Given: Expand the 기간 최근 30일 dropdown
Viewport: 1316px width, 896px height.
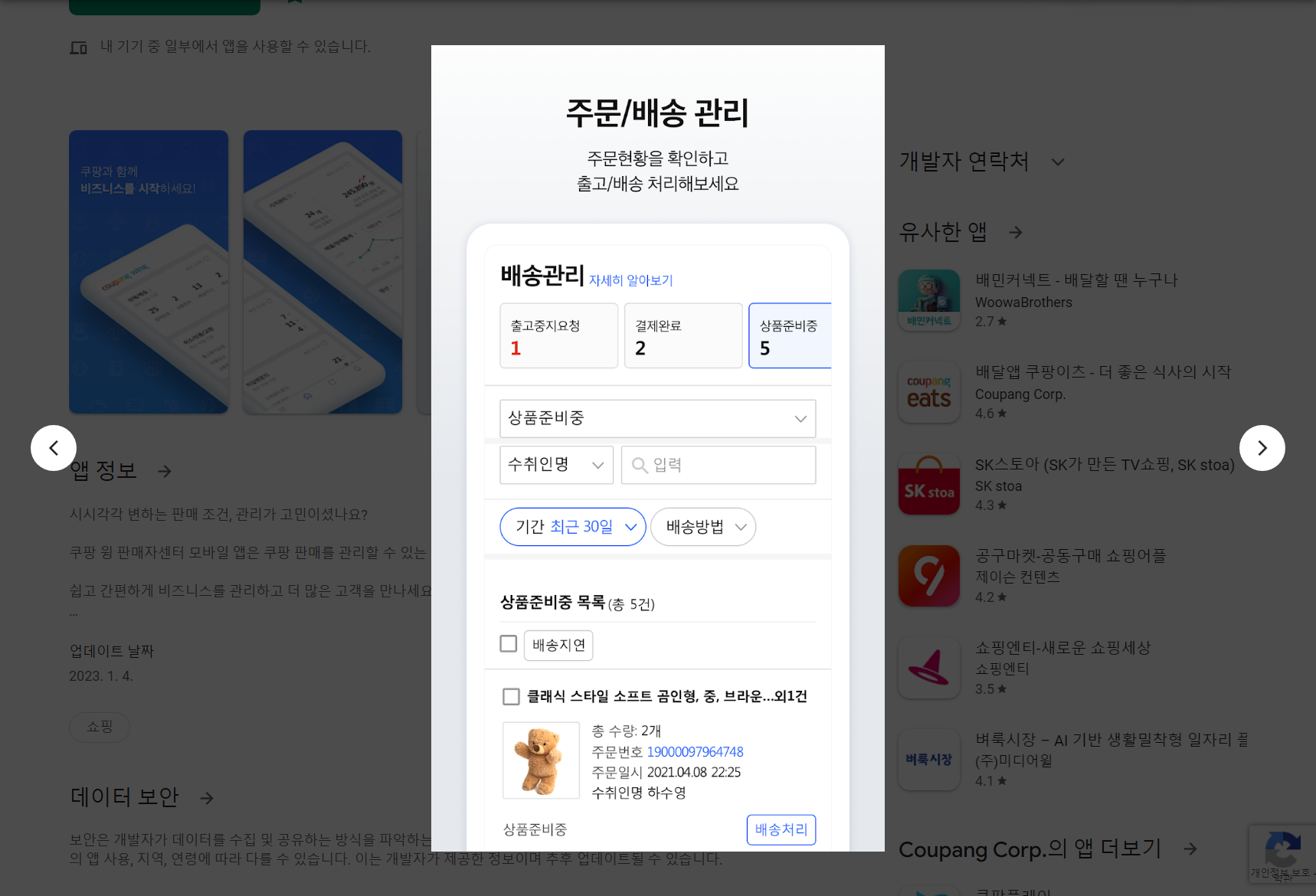Looking at the screenshot, I should pyautogui.click(x=572, y=526).
